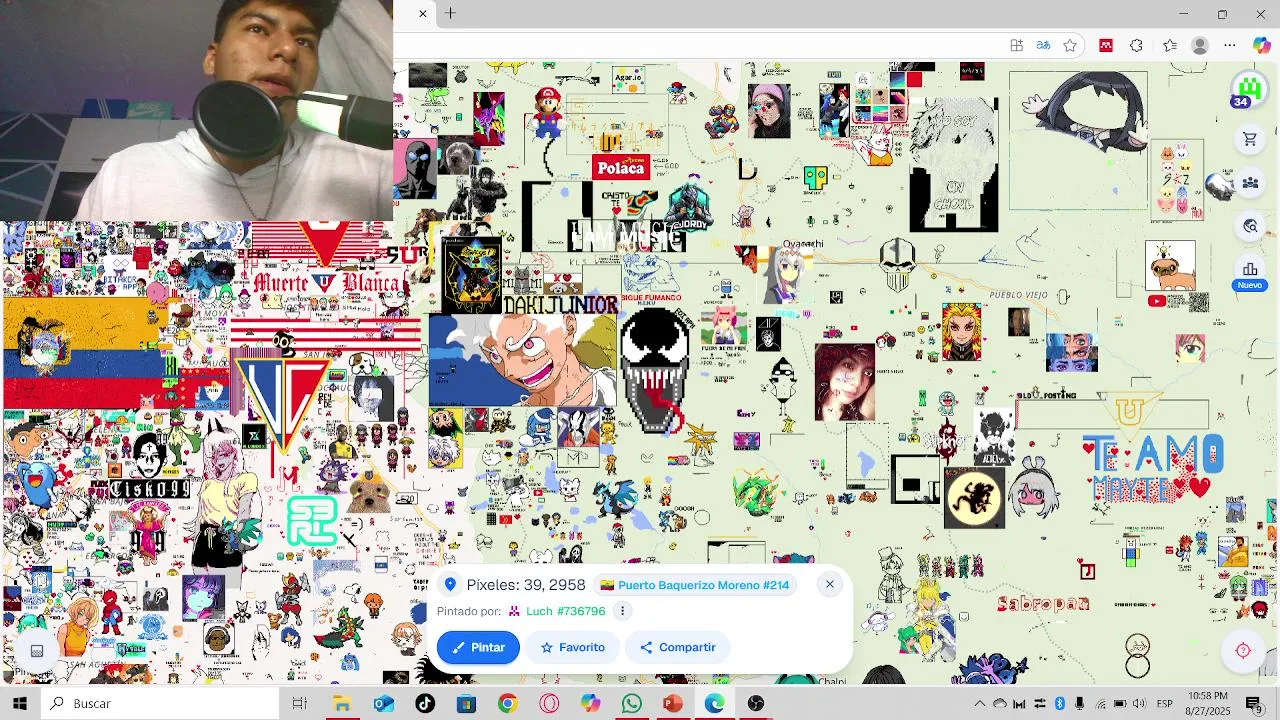
Task: Open the shopping cart store
Action: coord(1250,140)
